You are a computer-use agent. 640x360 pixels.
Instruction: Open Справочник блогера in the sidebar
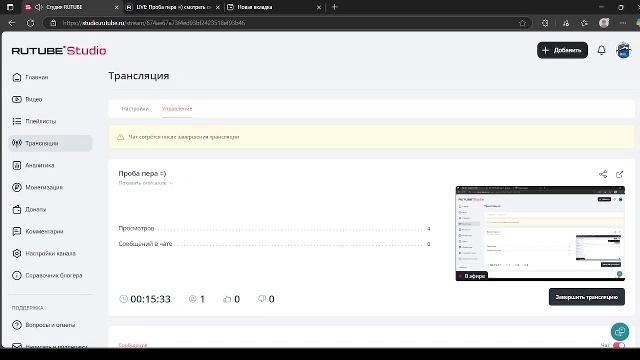coord(47,276)
